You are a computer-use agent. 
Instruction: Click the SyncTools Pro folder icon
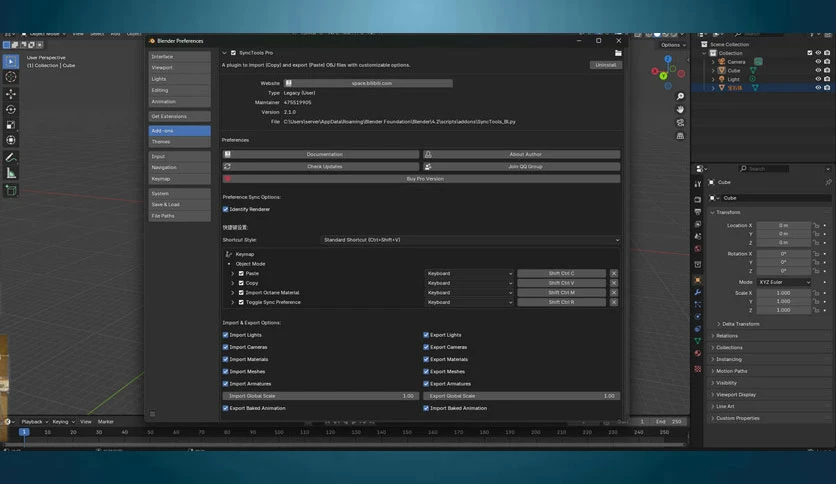(618, 53)
